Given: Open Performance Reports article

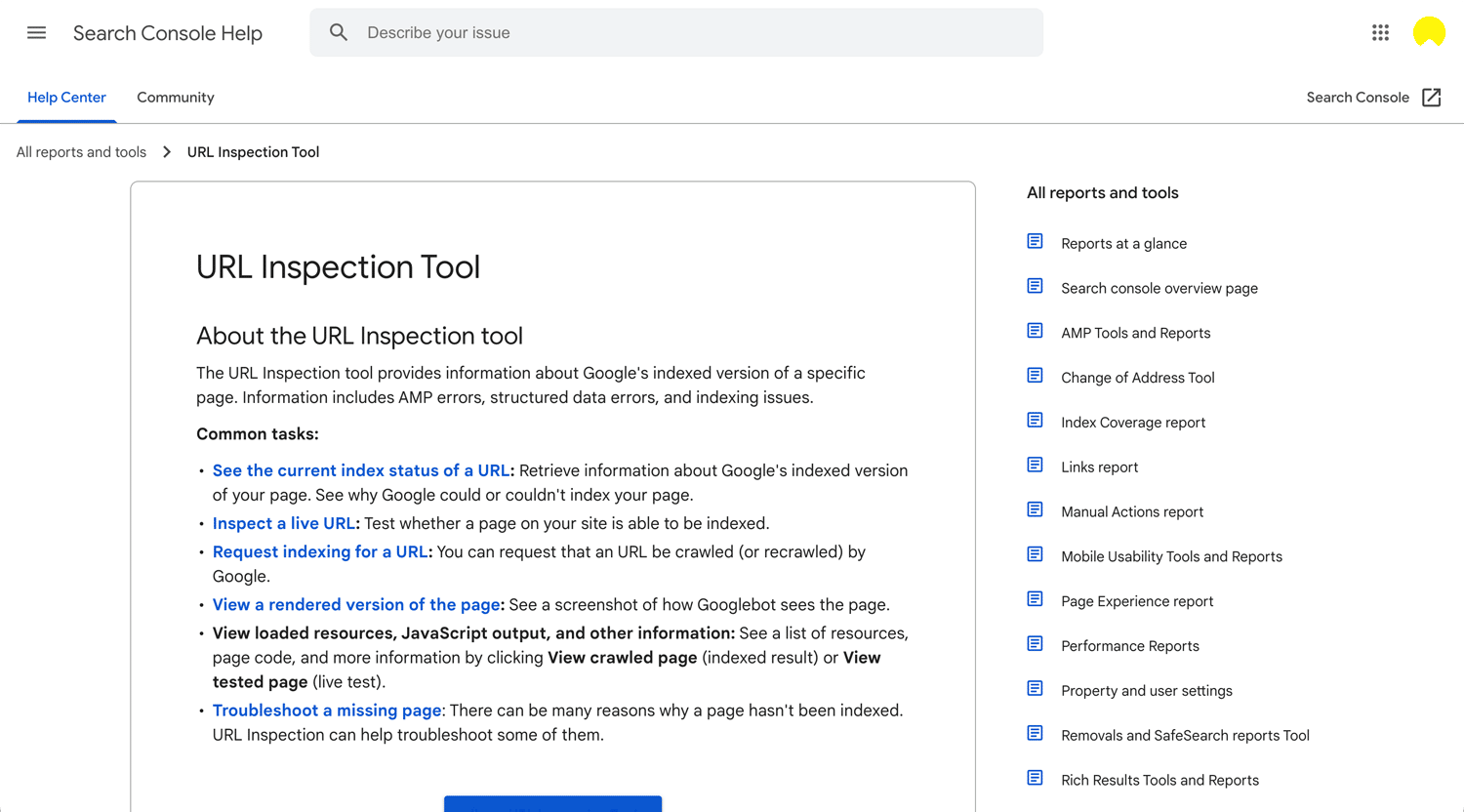Looking at the screenshot, I should pos(1130,646).
